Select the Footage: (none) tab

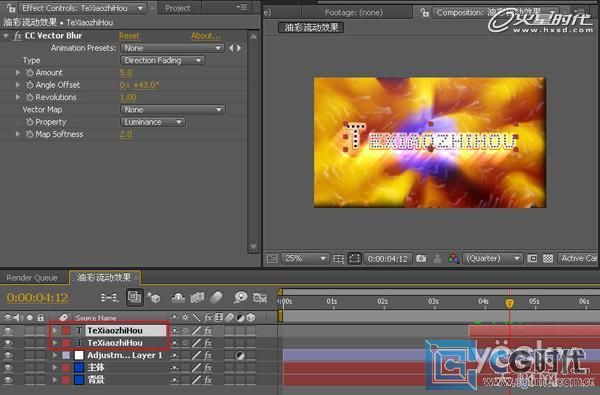[x=354, y=13]
